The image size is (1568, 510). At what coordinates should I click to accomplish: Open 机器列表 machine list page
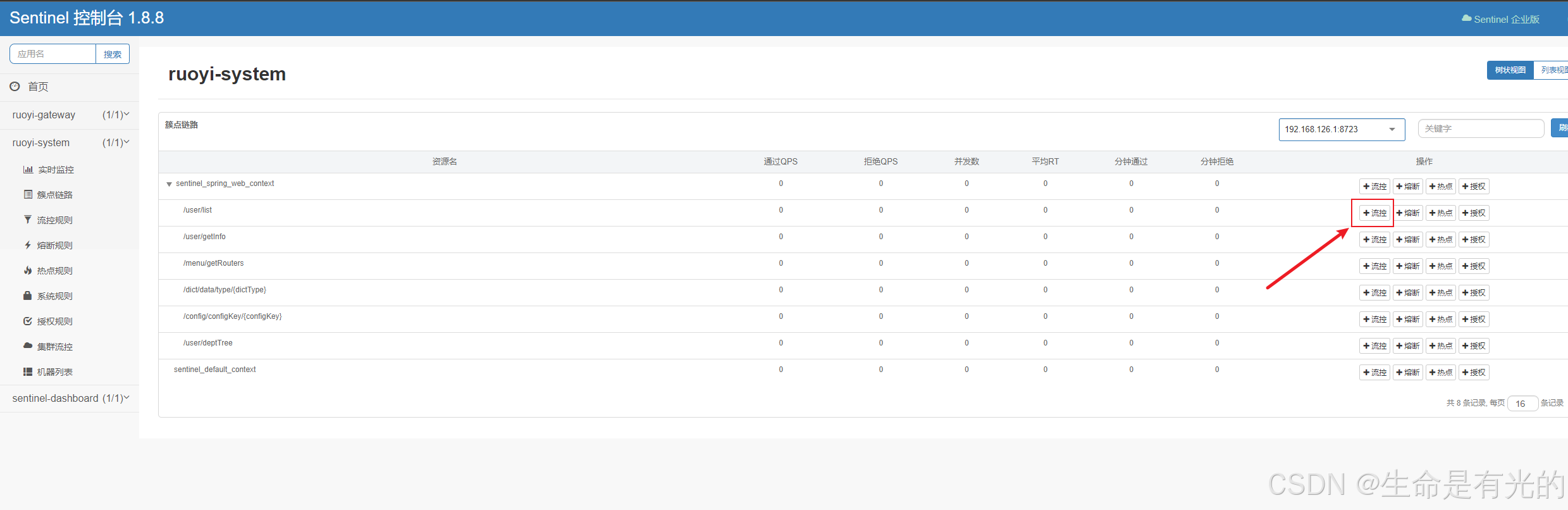54,372
